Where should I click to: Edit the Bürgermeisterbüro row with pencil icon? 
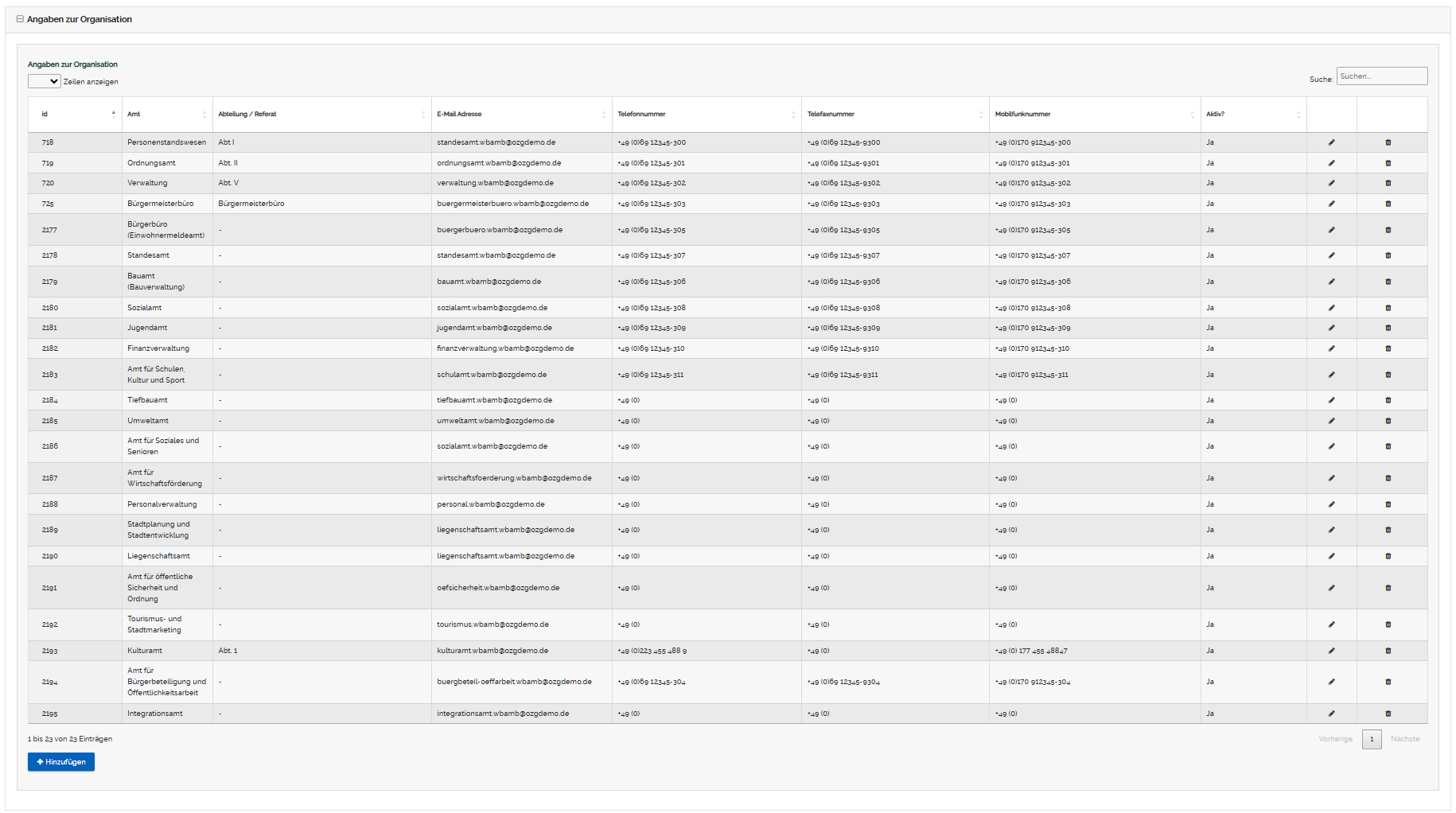coord(1331,204)
